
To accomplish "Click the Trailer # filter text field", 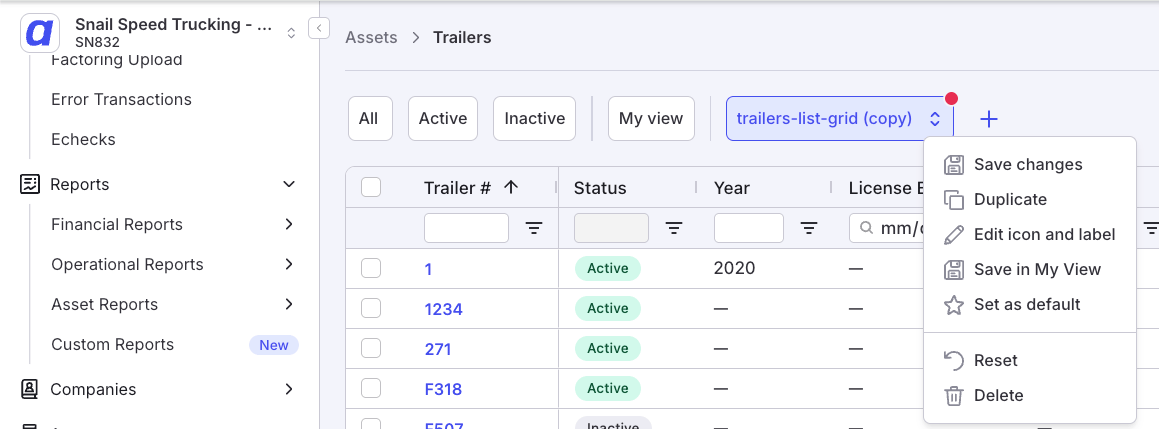I will (466, 228).
